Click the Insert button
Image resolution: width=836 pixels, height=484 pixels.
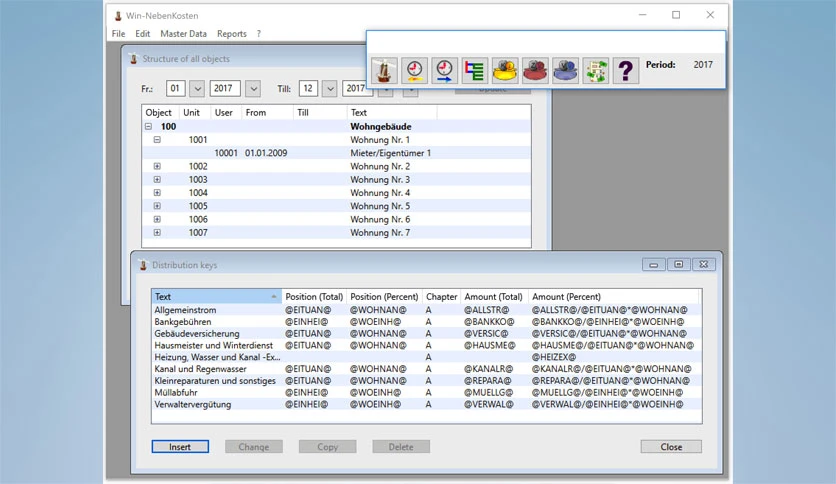(x=180, y=447)
